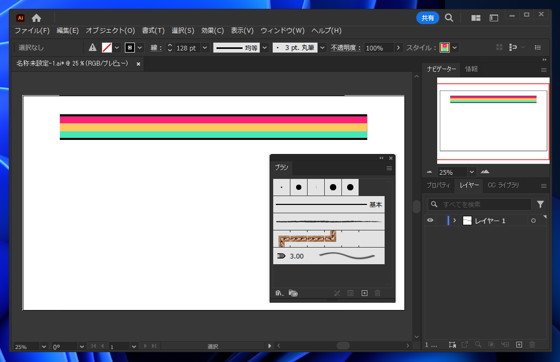Image resolution: width=560 pixels, height=362 pixels.
Task: Open ファイル(F) menu
Action: [32, 31]
